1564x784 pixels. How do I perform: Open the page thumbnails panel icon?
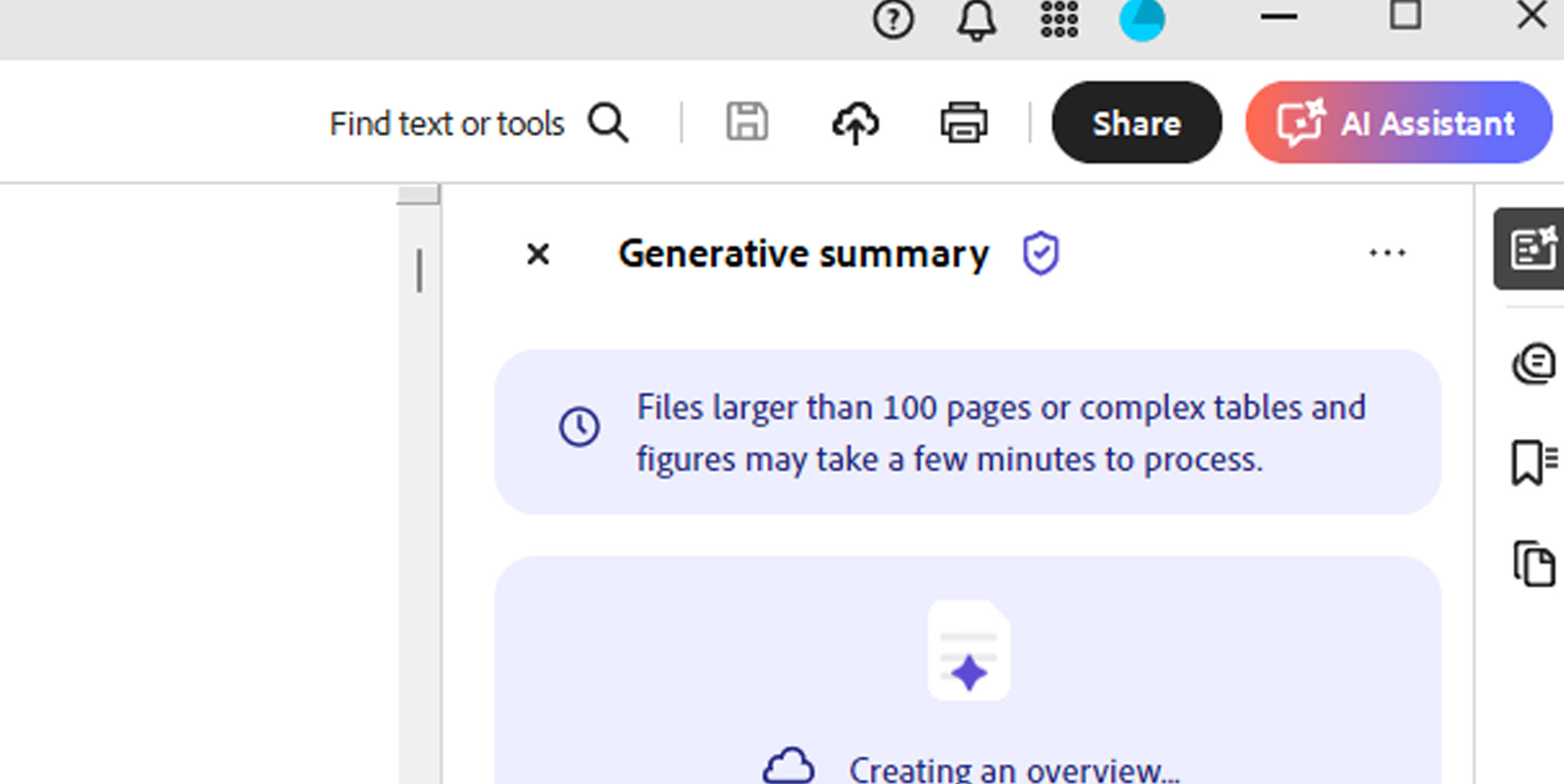[x=1534, y=564]
